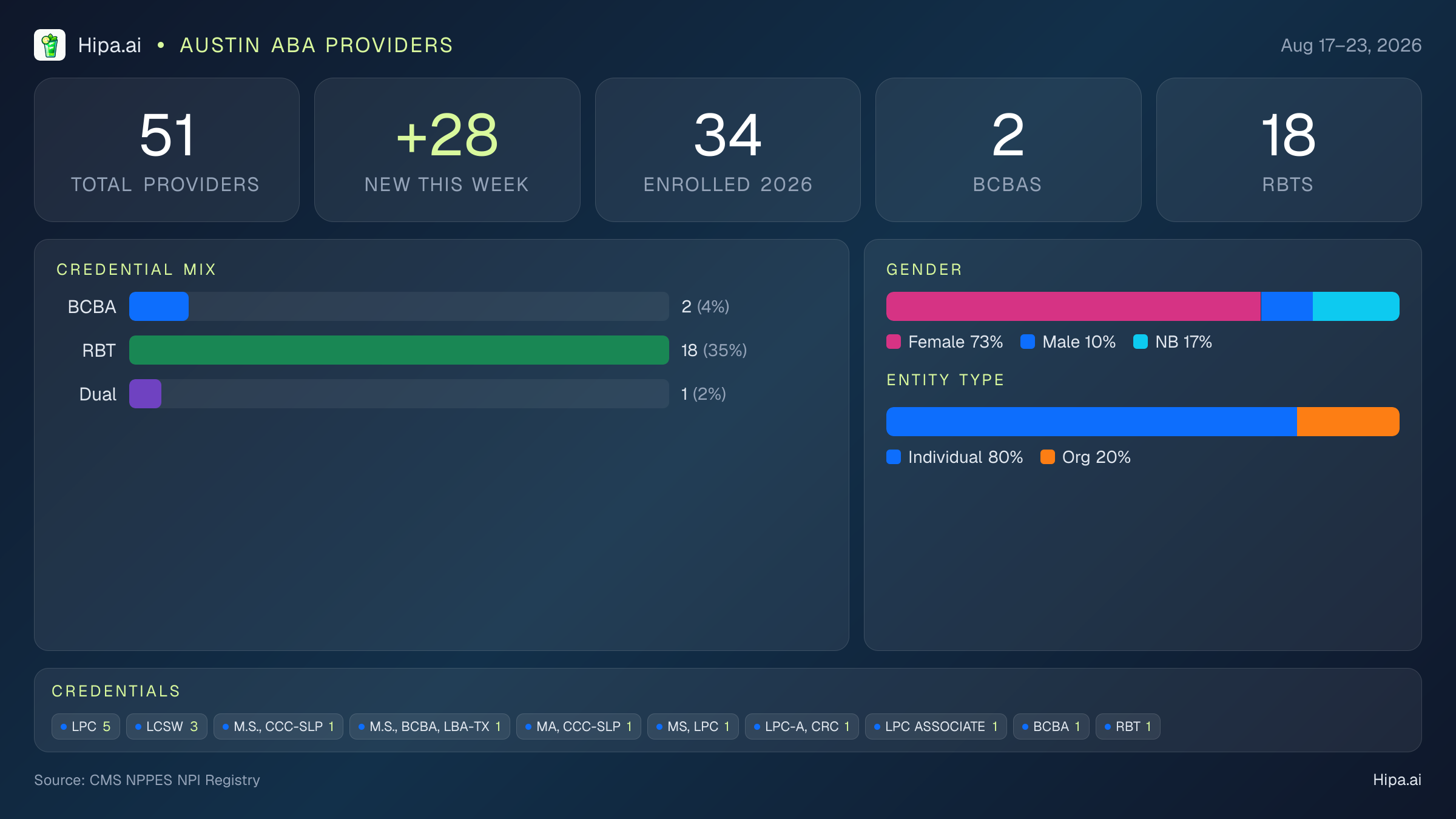Screen dimensions: 1456x819
Task: Click the Individual 80% legend label
Action: tap(966, 457)
